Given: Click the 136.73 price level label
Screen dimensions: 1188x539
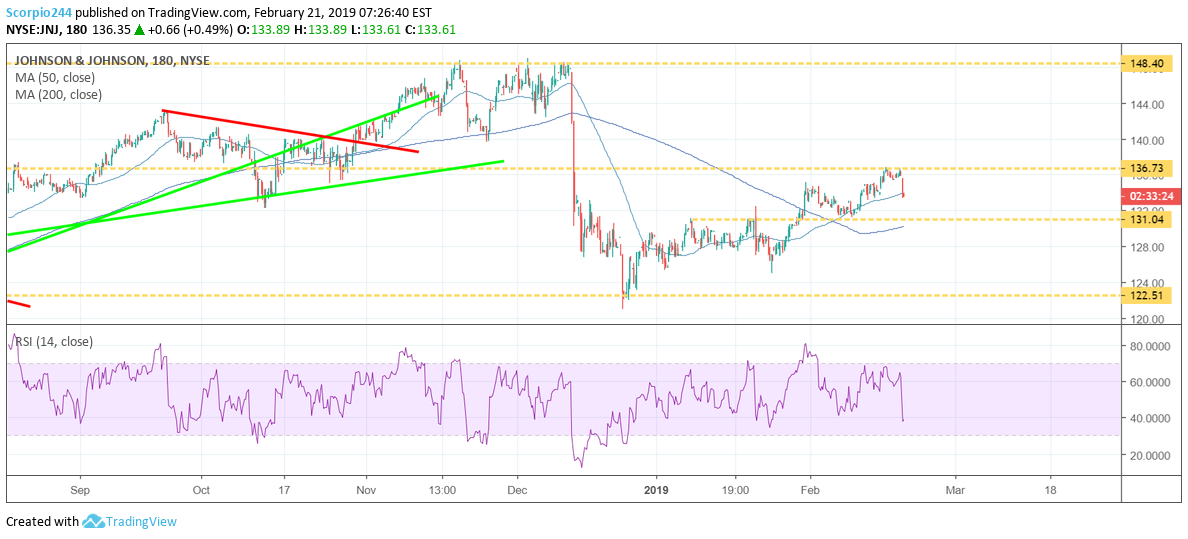Looking at the screenshot, I should point(1148,168).
